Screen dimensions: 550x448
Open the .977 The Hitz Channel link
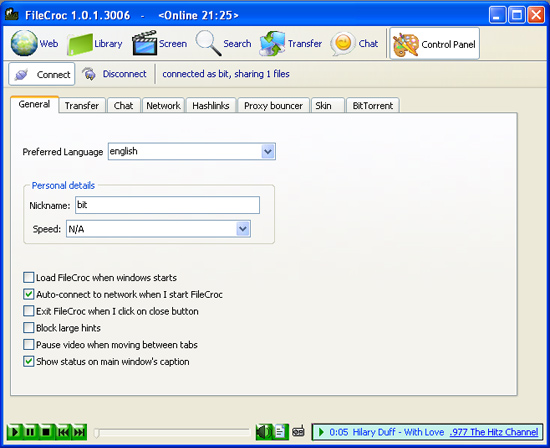(494, 432)
